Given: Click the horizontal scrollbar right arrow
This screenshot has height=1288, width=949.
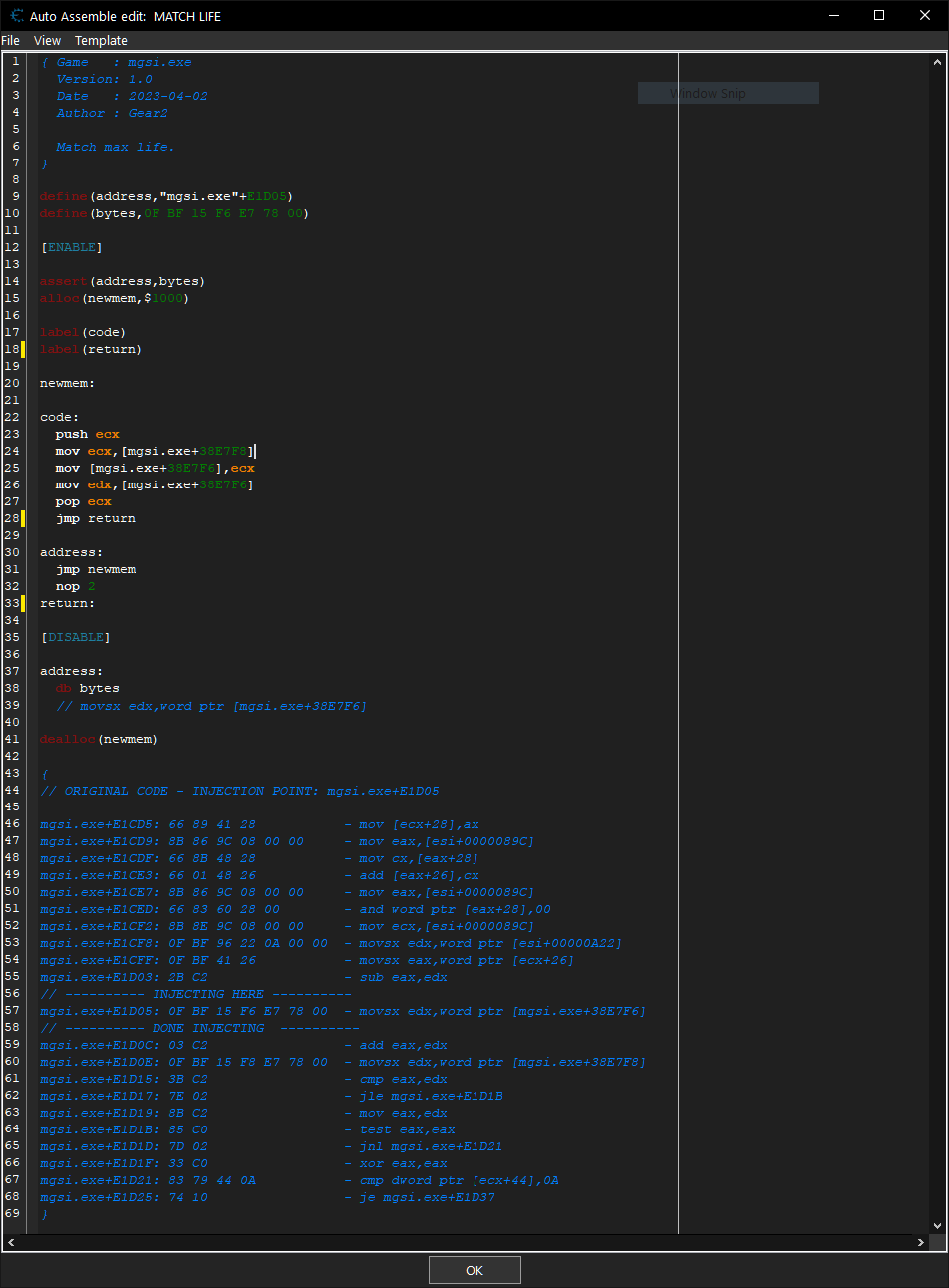Looking at the screenshot, I should pyautogui.click(x=920, y=1243).
